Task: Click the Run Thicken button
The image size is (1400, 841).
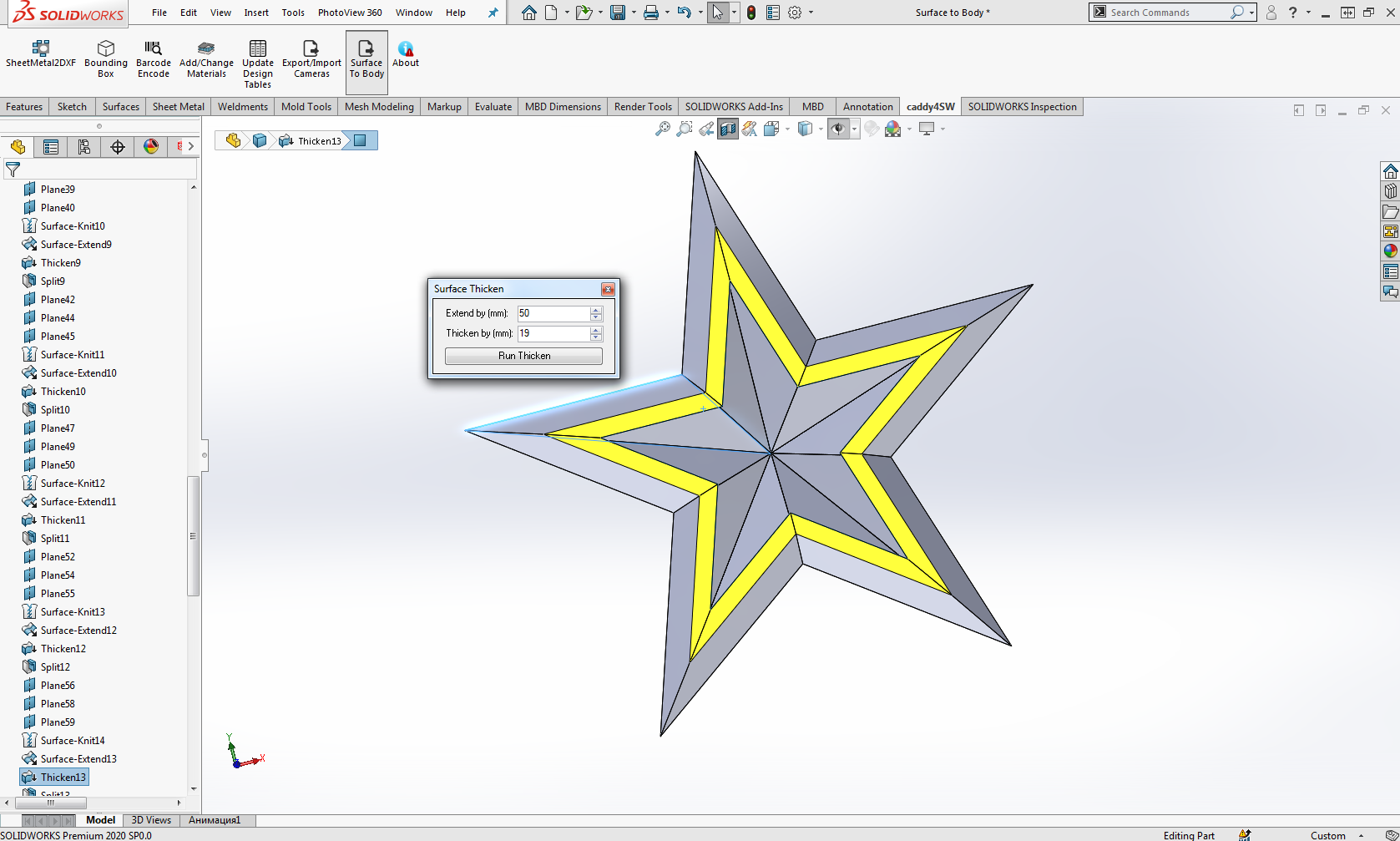Action: pos(523,356)
